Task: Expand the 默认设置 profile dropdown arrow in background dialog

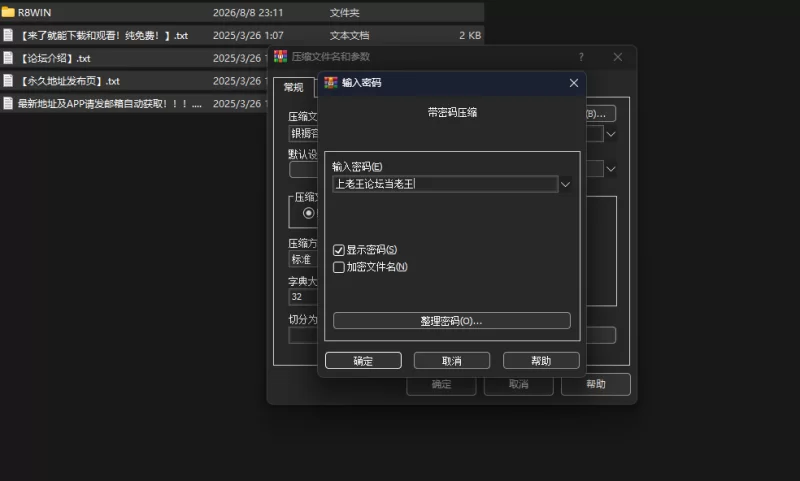Action: click(611, 169)
